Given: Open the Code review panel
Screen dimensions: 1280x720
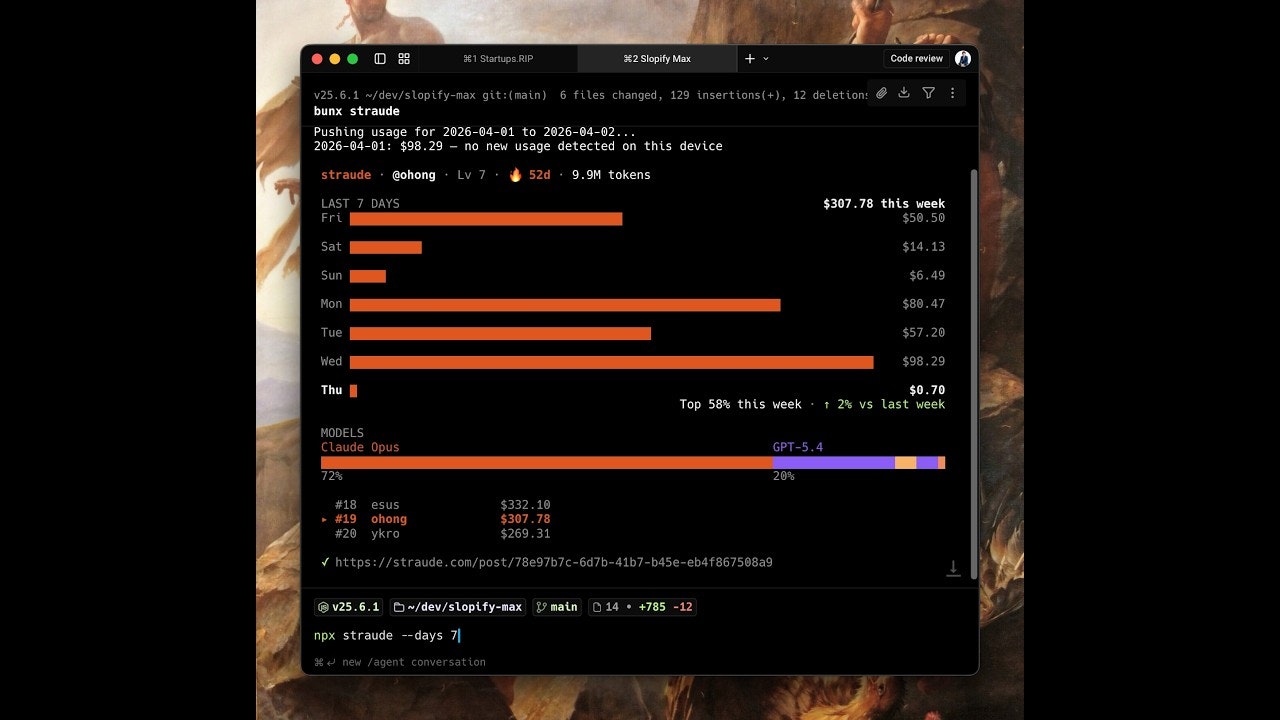Looking at the screenshot, I should [x=917, y=59].
